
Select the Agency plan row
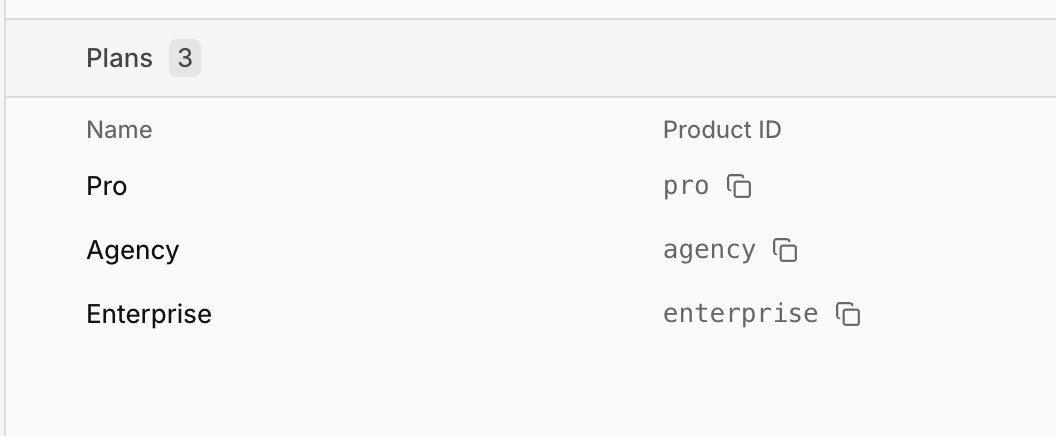[x=400, y=250]
